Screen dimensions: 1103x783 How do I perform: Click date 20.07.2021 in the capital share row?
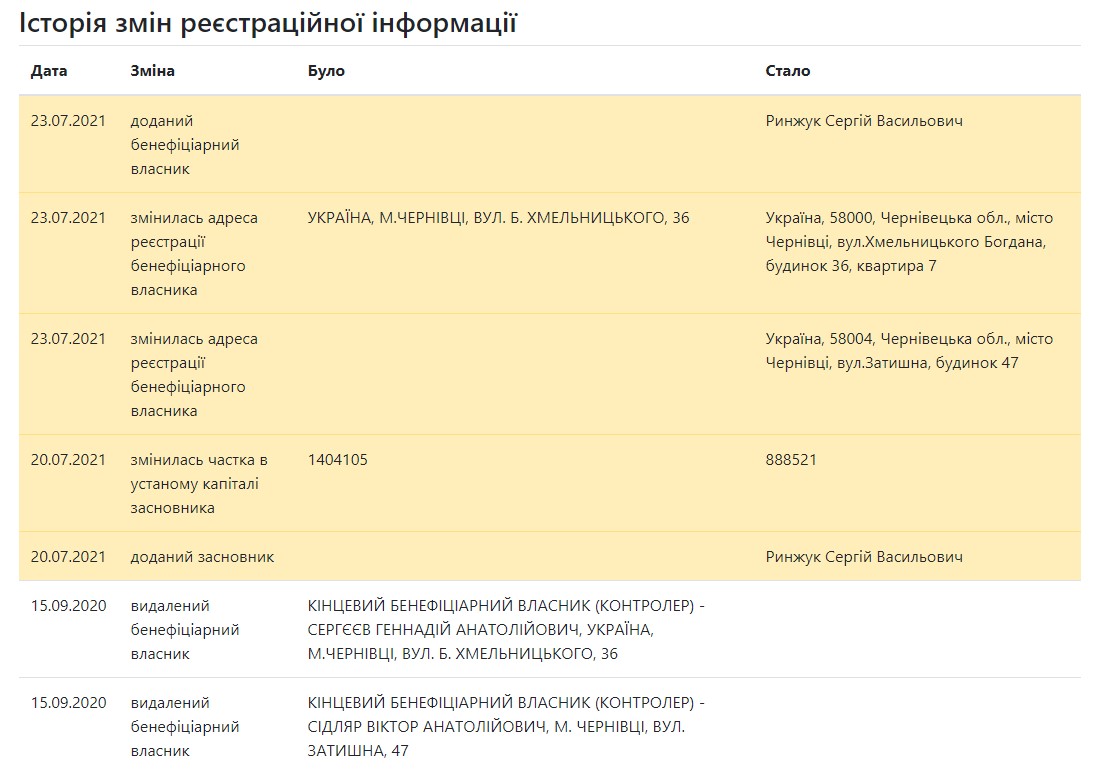68,460
